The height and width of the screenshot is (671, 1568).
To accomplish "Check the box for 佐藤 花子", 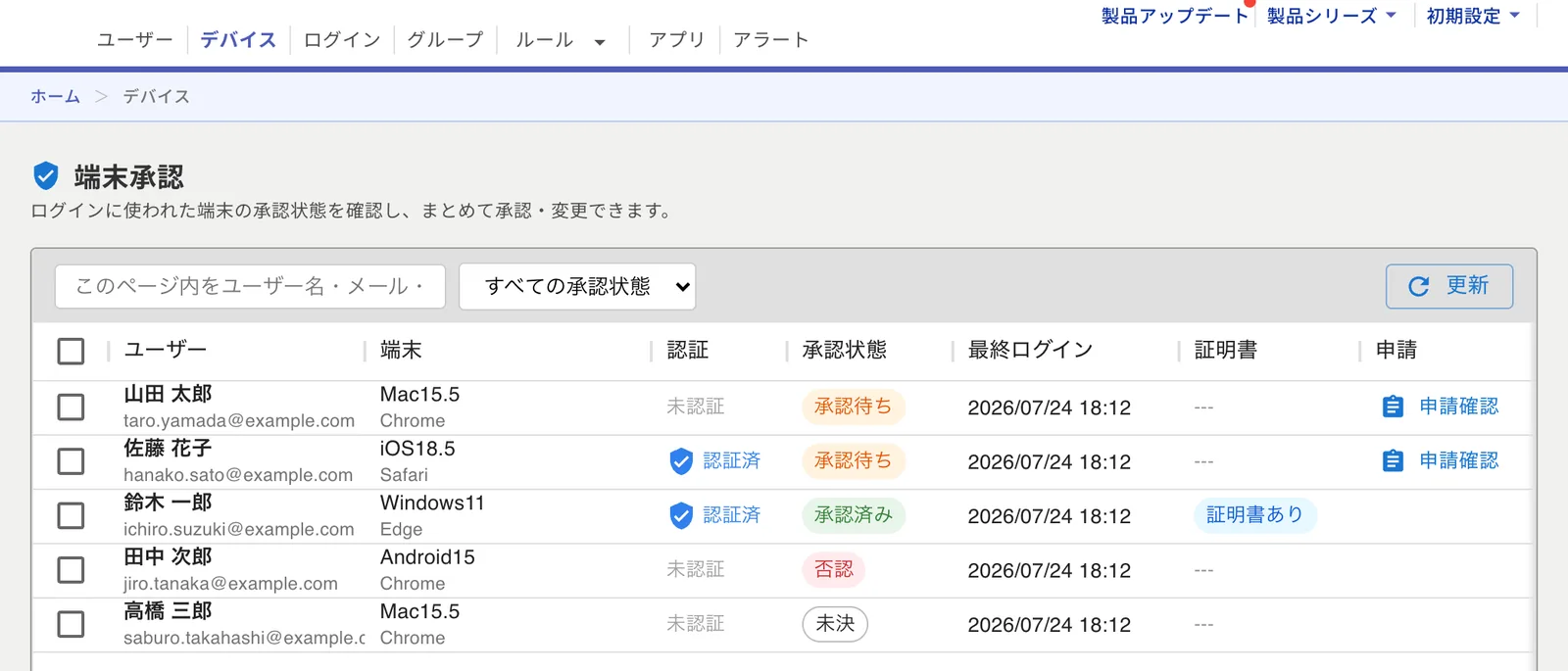I will [x=71, y=460].
